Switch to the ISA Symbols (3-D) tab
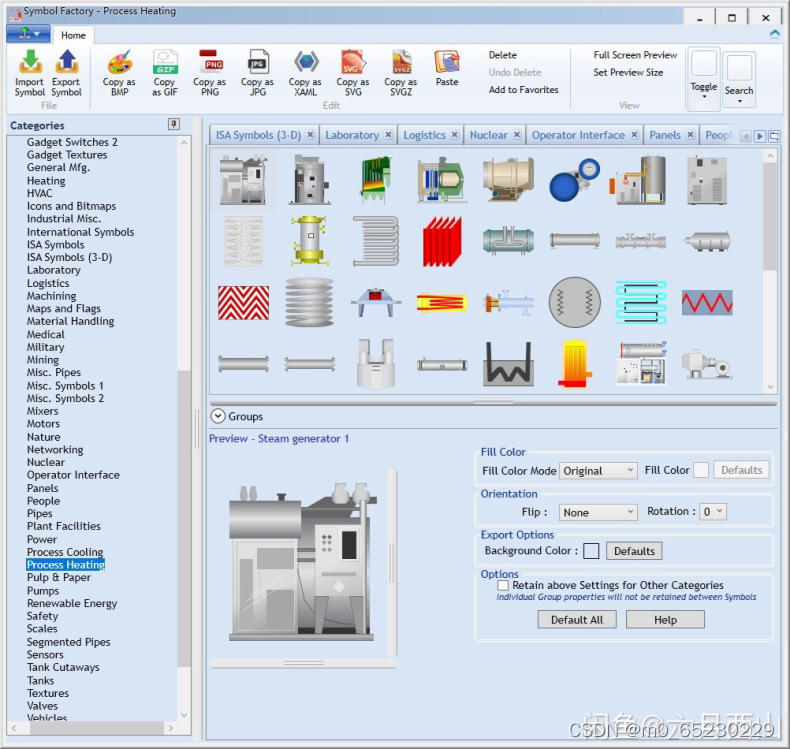Image resolution: width=790 pixels, height=749 pixels. click(258, 135)
